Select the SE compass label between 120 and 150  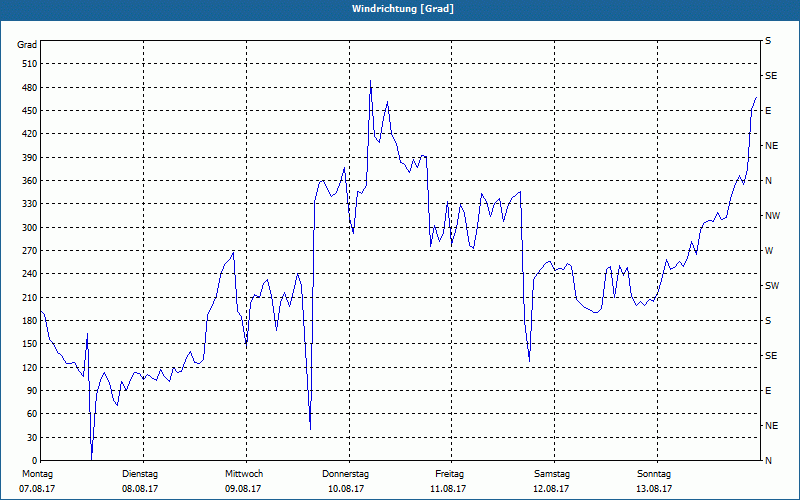click(771, 356)
